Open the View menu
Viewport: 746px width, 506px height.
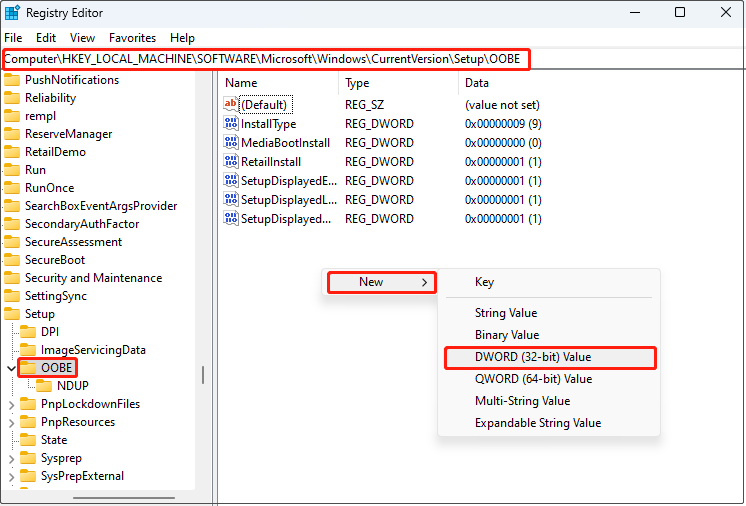click(x=82, y=38)
